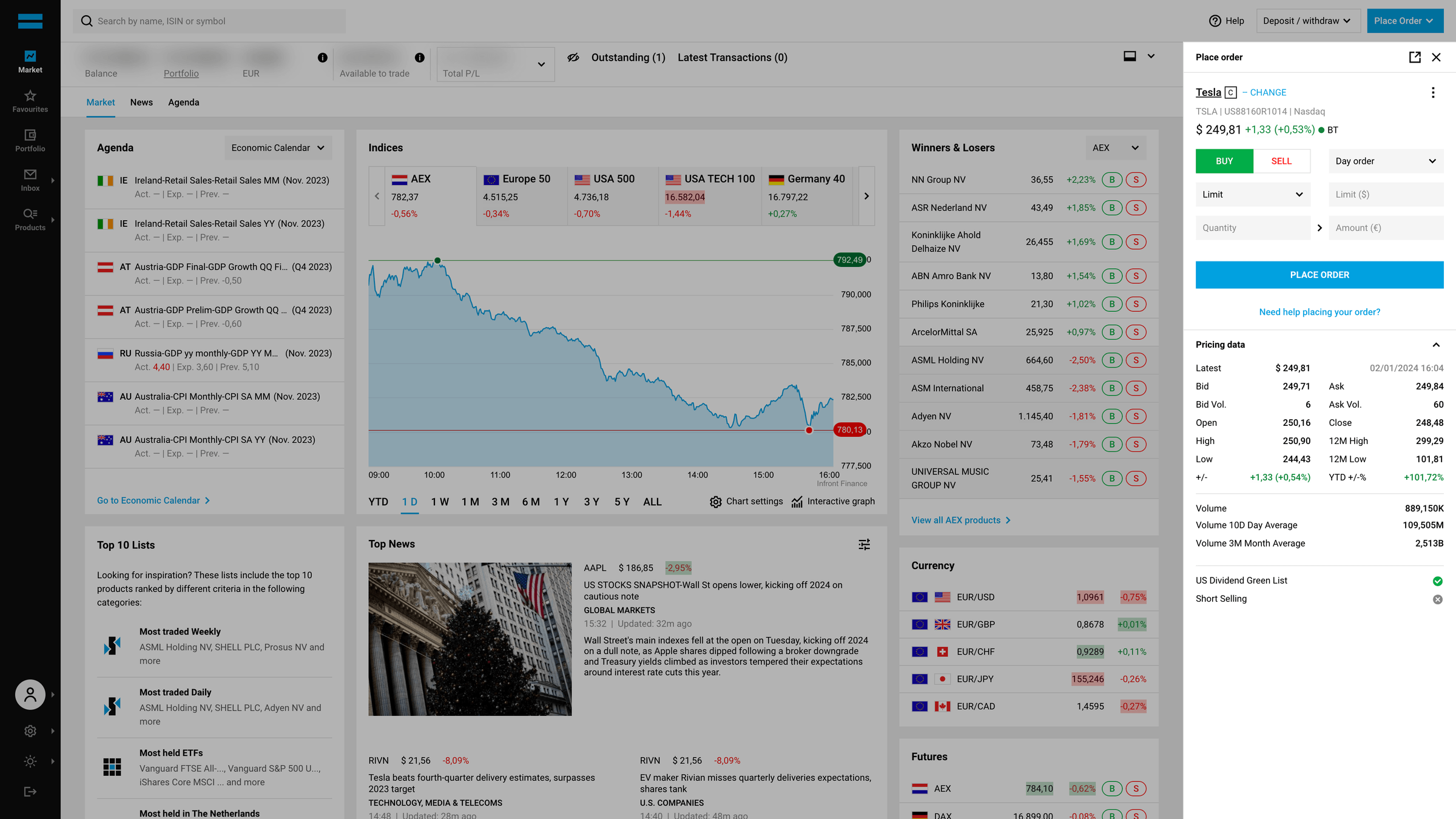Click the logout icon in sidebar

tap(30, 792)
